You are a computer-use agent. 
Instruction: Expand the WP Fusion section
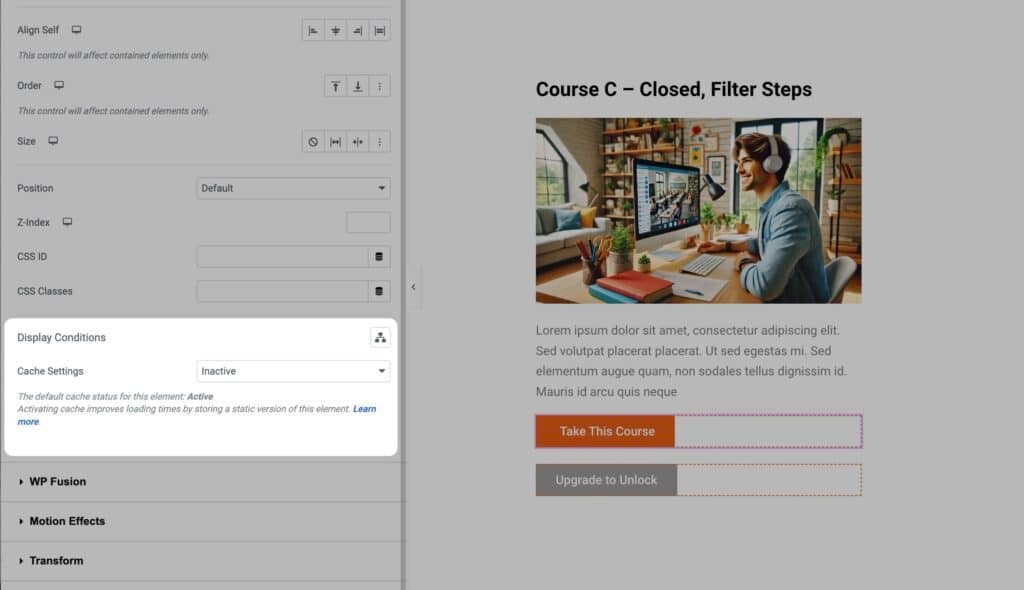coord(201,482)
